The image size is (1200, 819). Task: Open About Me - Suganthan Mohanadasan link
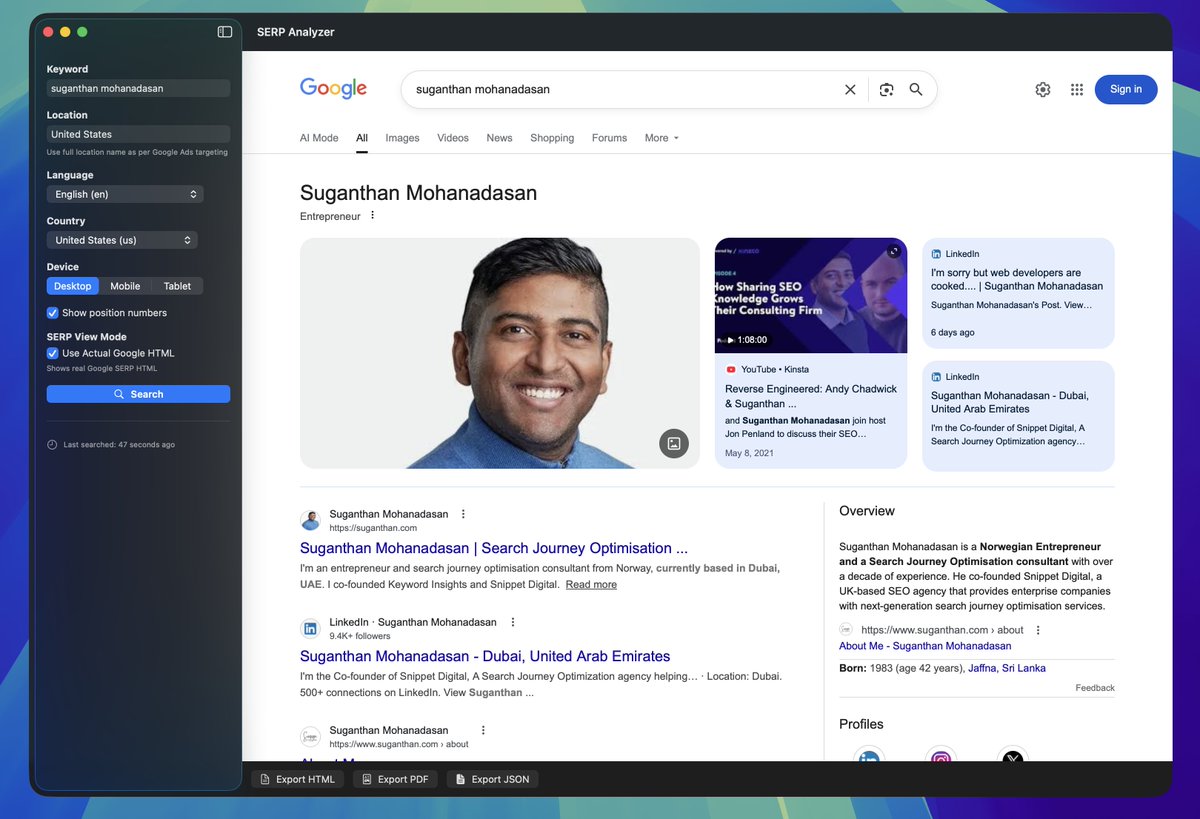tap(925, 646)
